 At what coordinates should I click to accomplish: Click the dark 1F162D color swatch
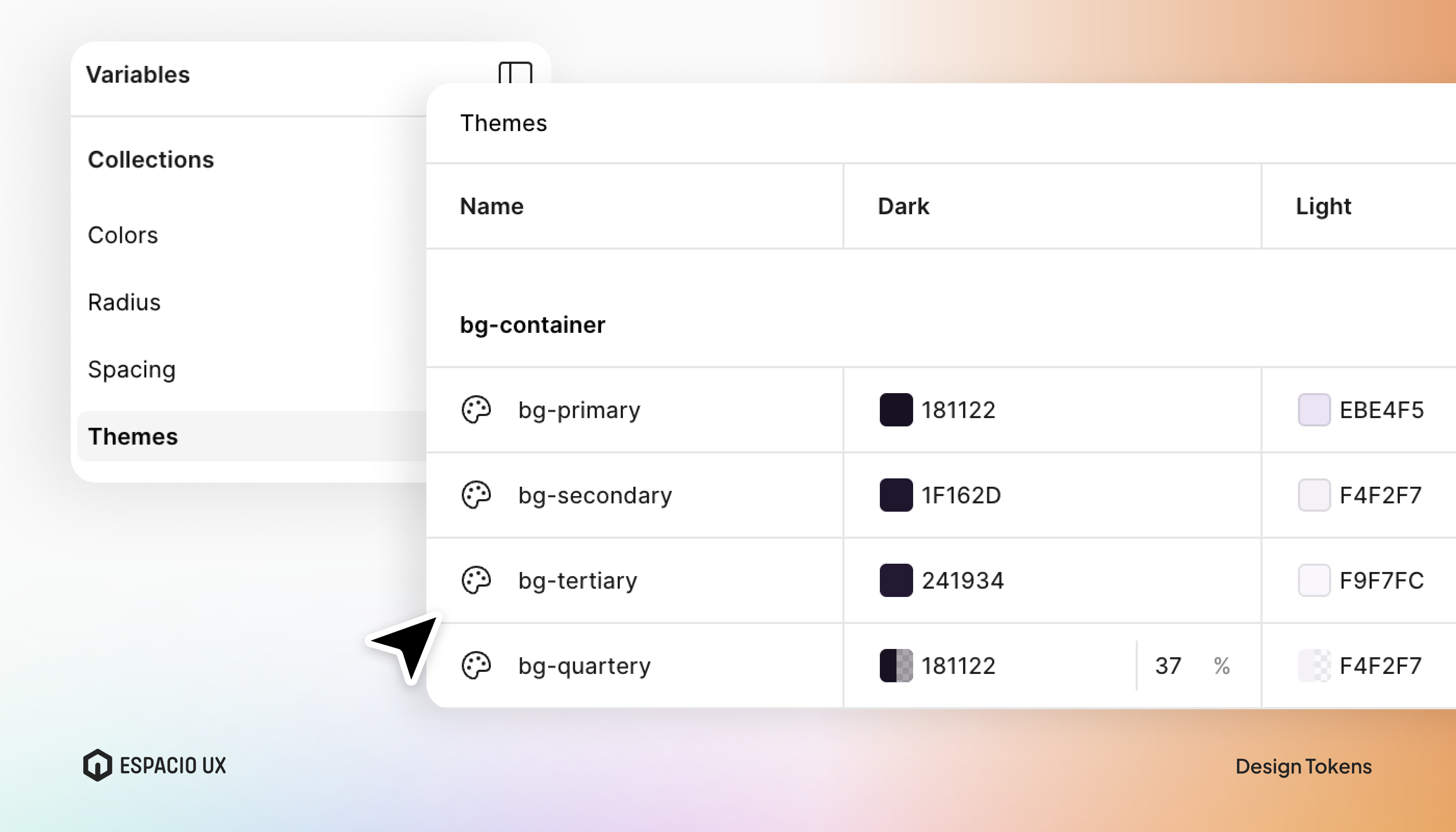896,495
